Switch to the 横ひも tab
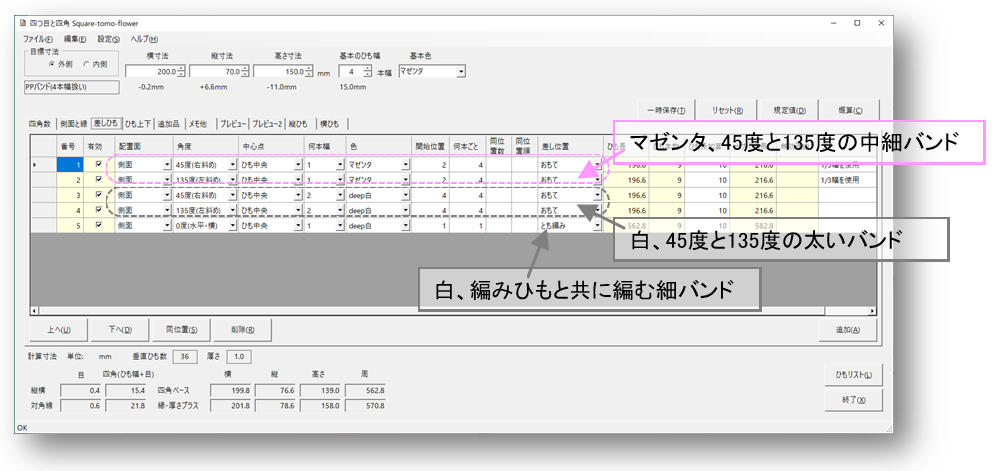Screen dimensions: 1003x471 [x=330, y=124]
